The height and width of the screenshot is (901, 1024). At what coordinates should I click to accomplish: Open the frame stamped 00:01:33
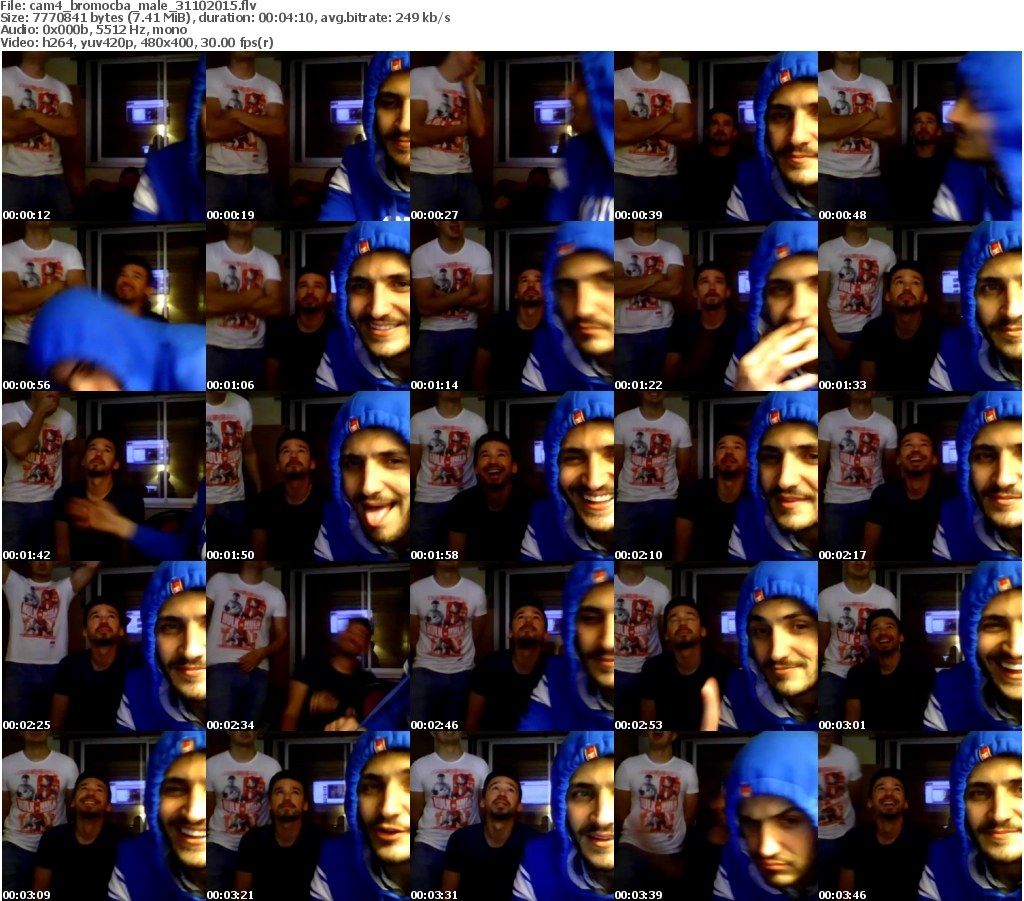pyautogui.click(x=920, y=306)
